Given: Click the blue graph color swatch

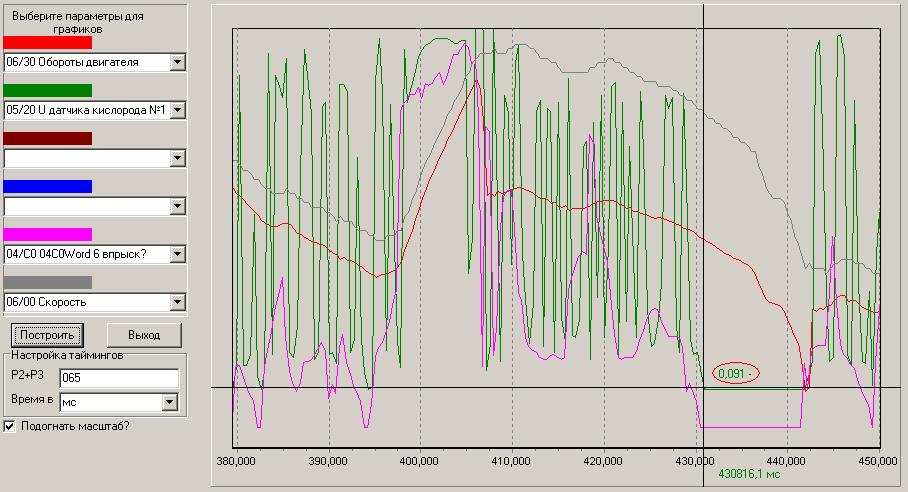Looking at the screenshot, I should [x=47, y=186].
